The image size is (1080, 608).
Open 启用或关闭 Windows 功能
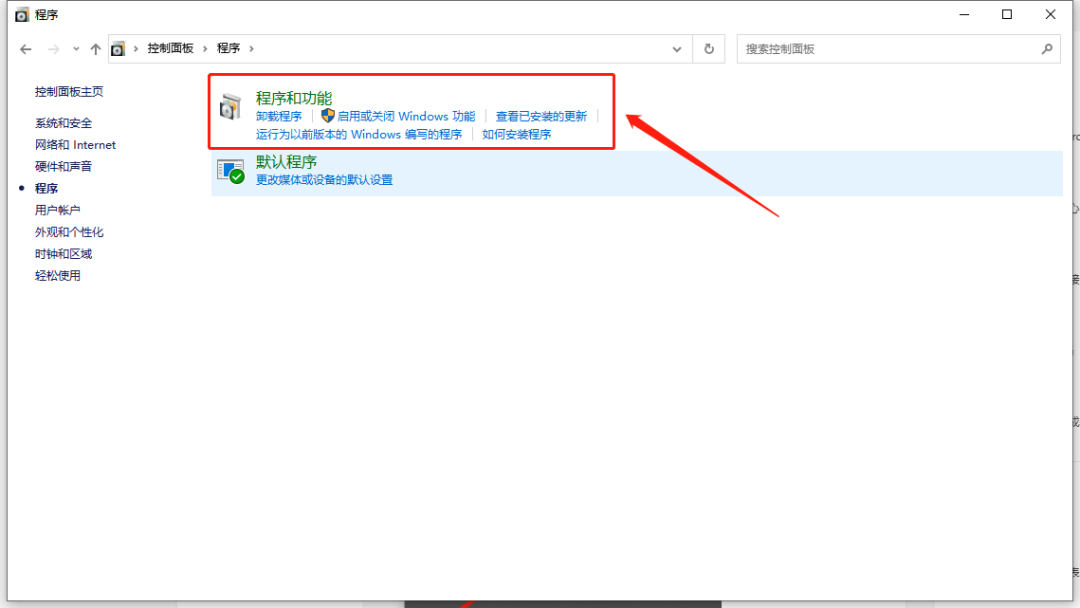(406, 116)
